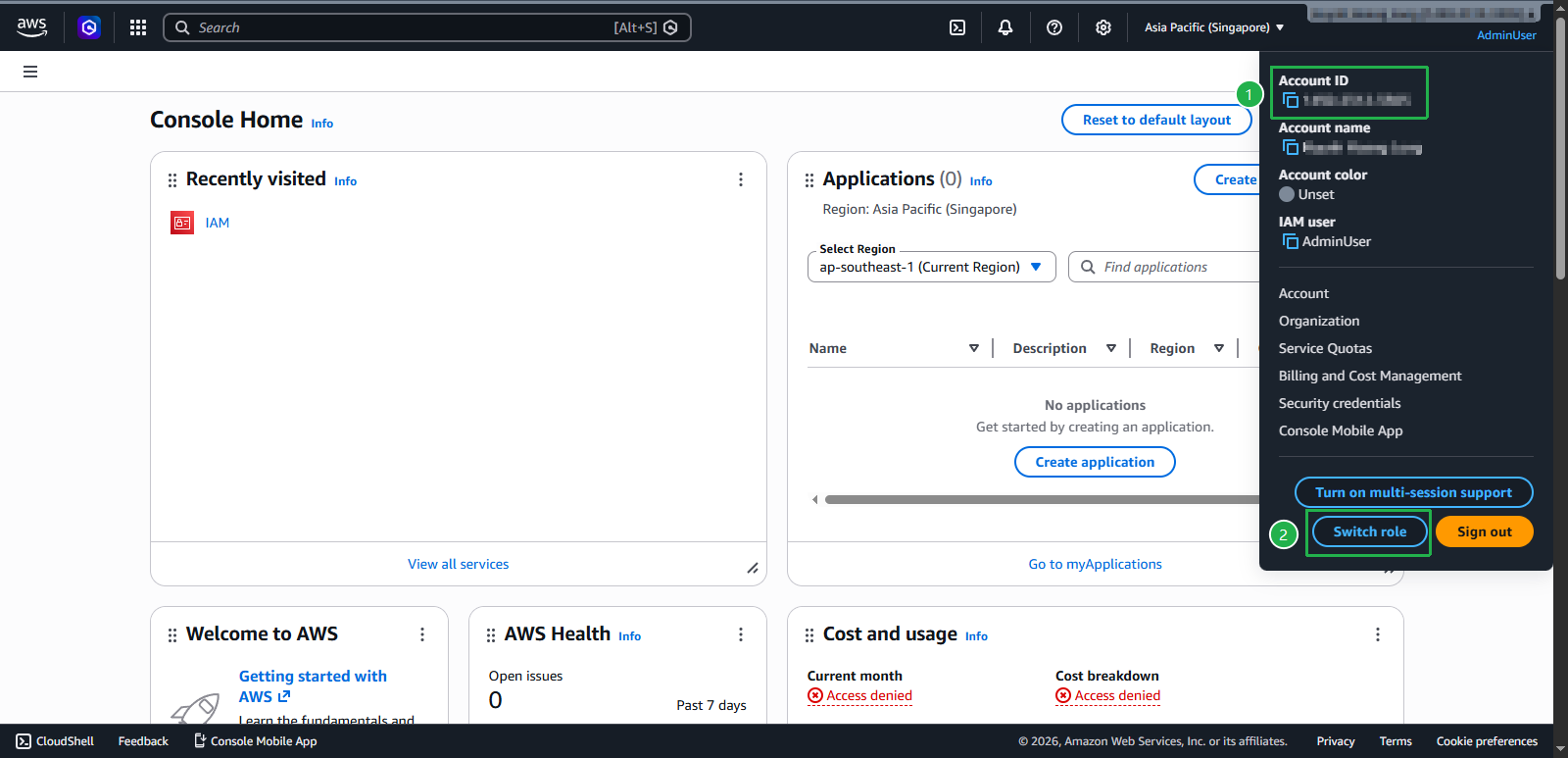This screenshot has height=758, width=1568.
Task: Click the Create application button
Action: [x=1095, y=462]
